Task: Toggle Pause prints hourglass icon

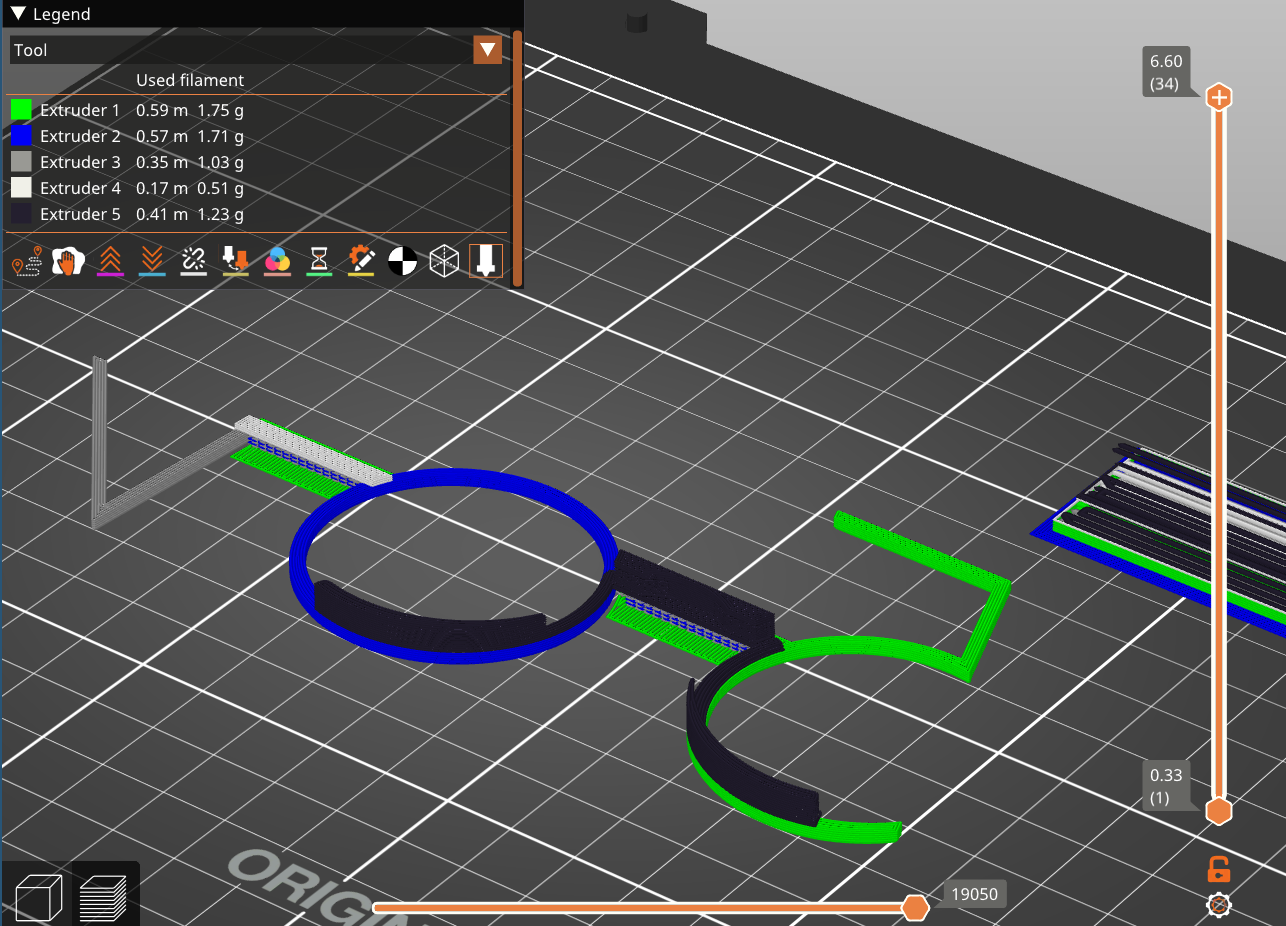Action: (319, 261)
